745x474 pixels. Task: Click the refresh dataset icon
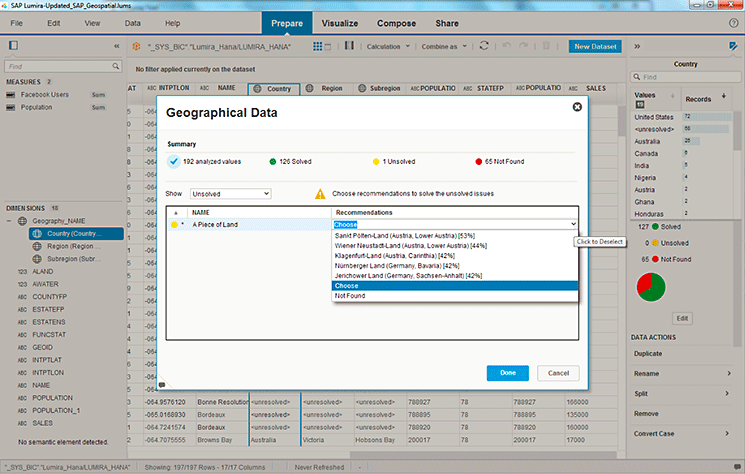pos(485,46)
